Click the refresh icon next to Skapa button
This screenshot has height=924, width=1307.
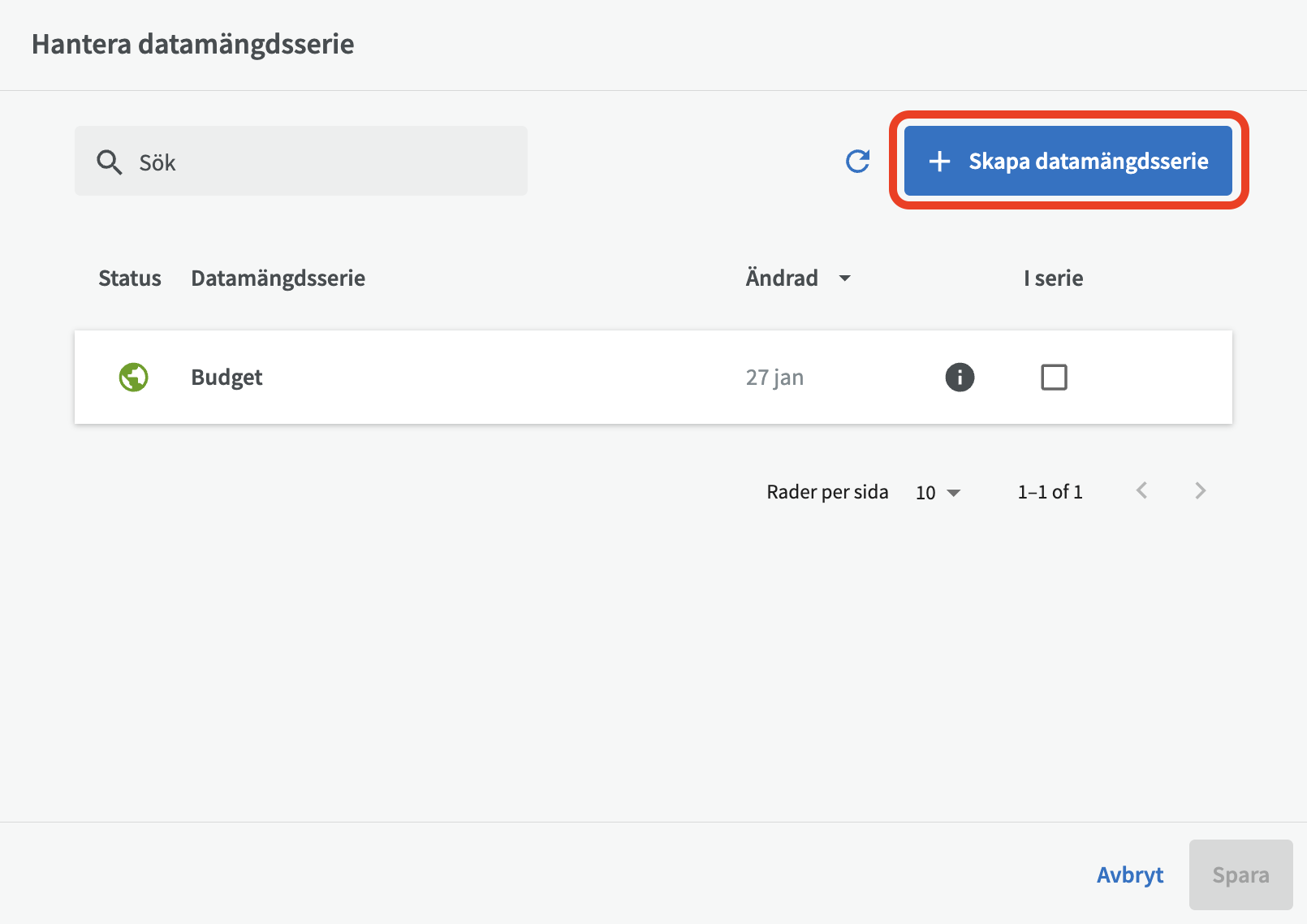pos(857,162)
